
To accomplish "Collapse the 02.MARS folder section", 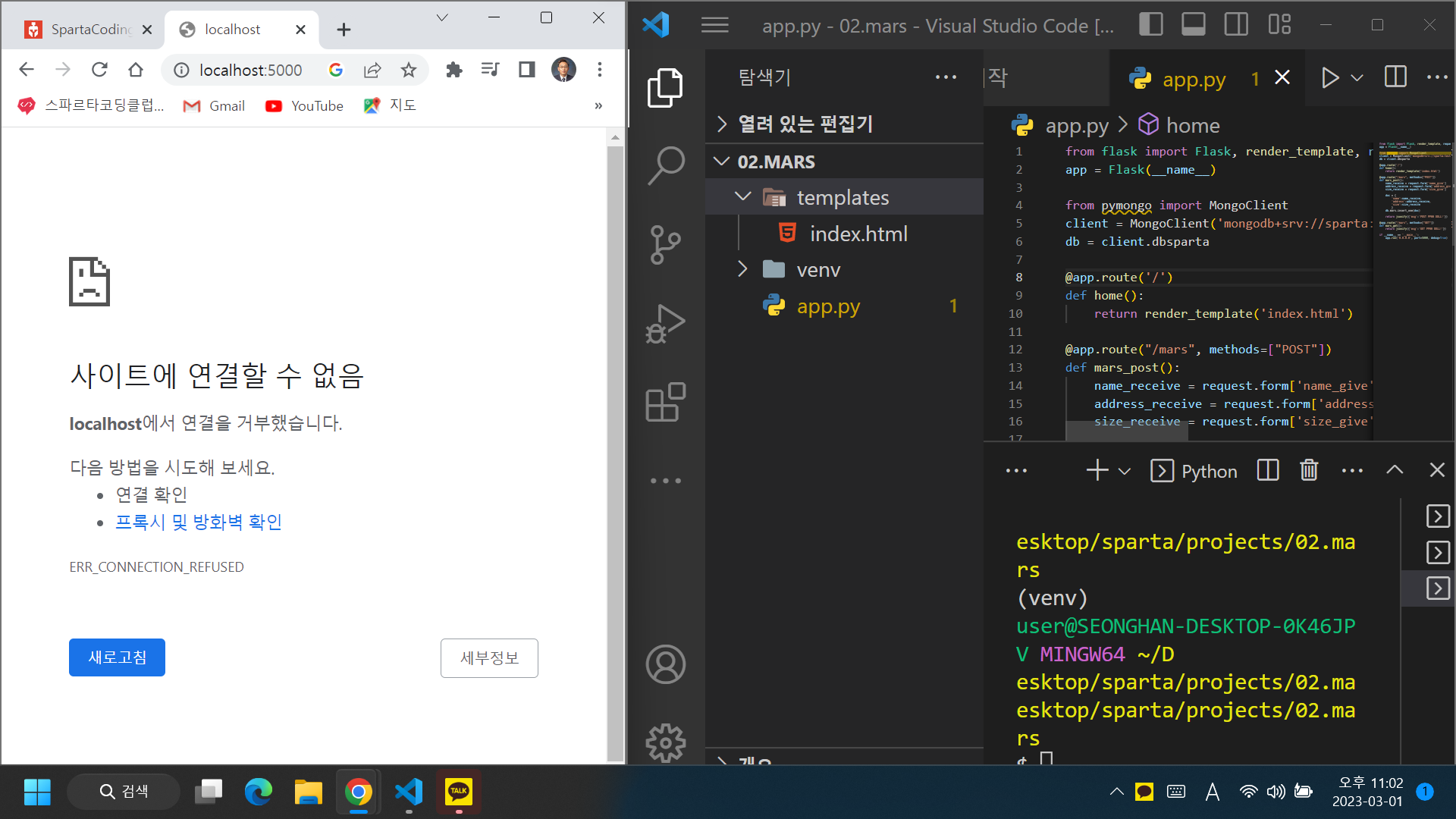I will click(844, 162).
